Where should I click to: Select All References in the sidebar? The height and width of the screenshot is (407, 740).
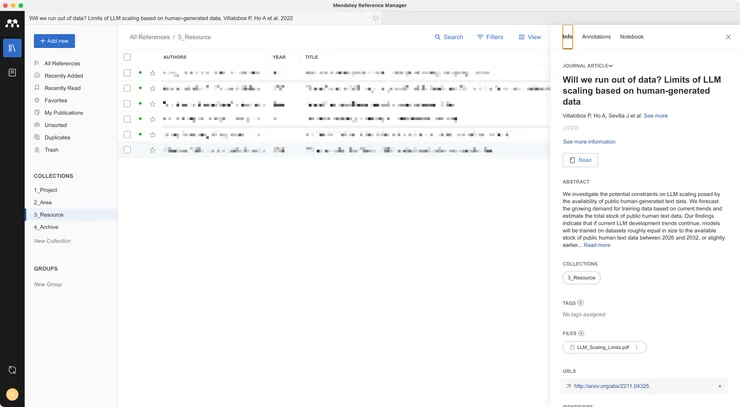pyautogui.click(x=62, y=63)
